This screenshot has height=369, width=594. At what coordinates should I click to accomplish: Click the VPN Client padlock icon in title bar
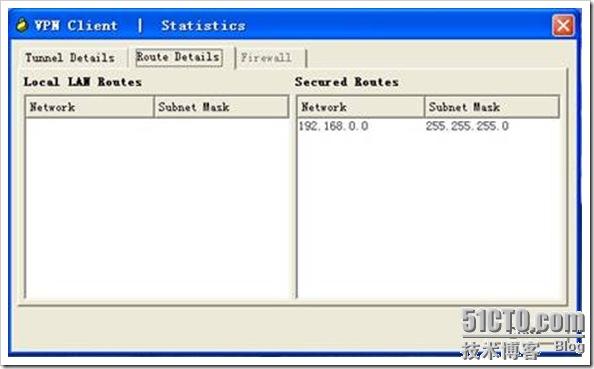click(22, 25)
